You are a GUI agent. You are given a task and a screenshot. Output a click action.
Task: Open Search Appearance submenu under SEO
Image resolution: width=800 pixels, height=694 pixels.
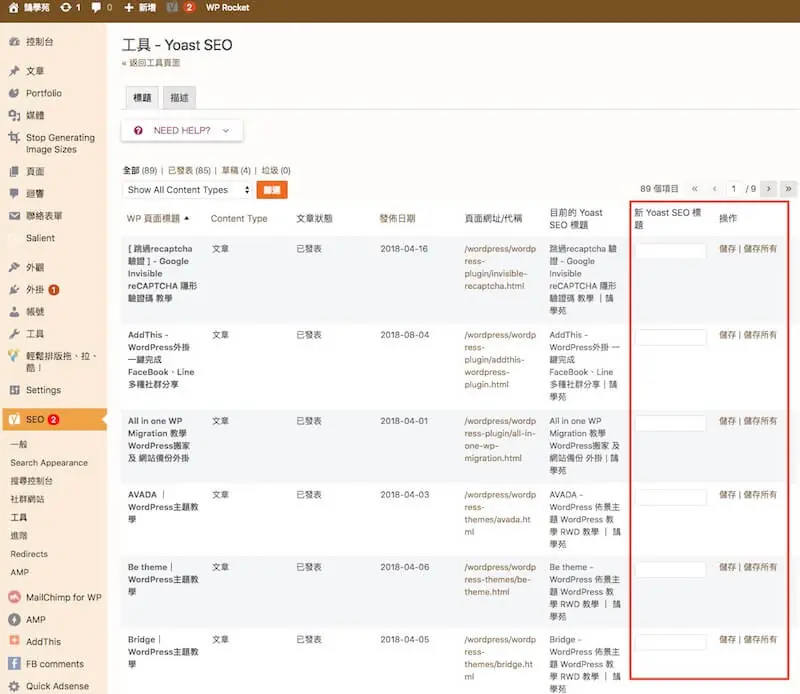[49, 463]
